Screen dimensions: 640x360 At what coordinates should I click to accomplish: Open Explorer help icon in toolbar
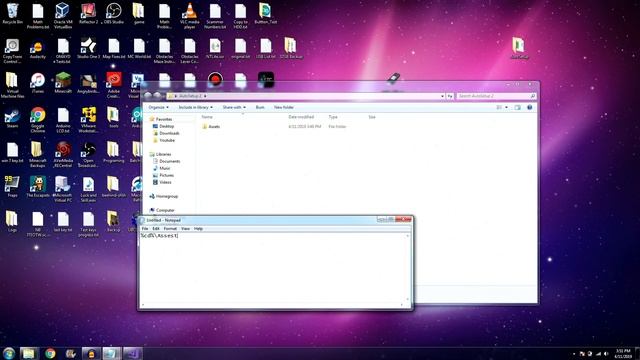529,107
